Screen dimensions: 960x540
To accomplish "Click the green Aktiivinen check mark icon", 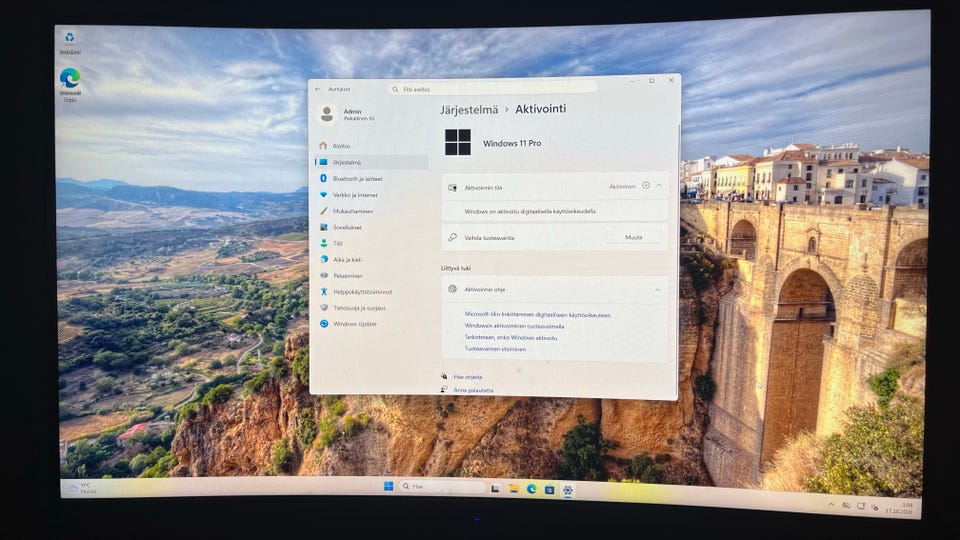I will tap(645, 186).
